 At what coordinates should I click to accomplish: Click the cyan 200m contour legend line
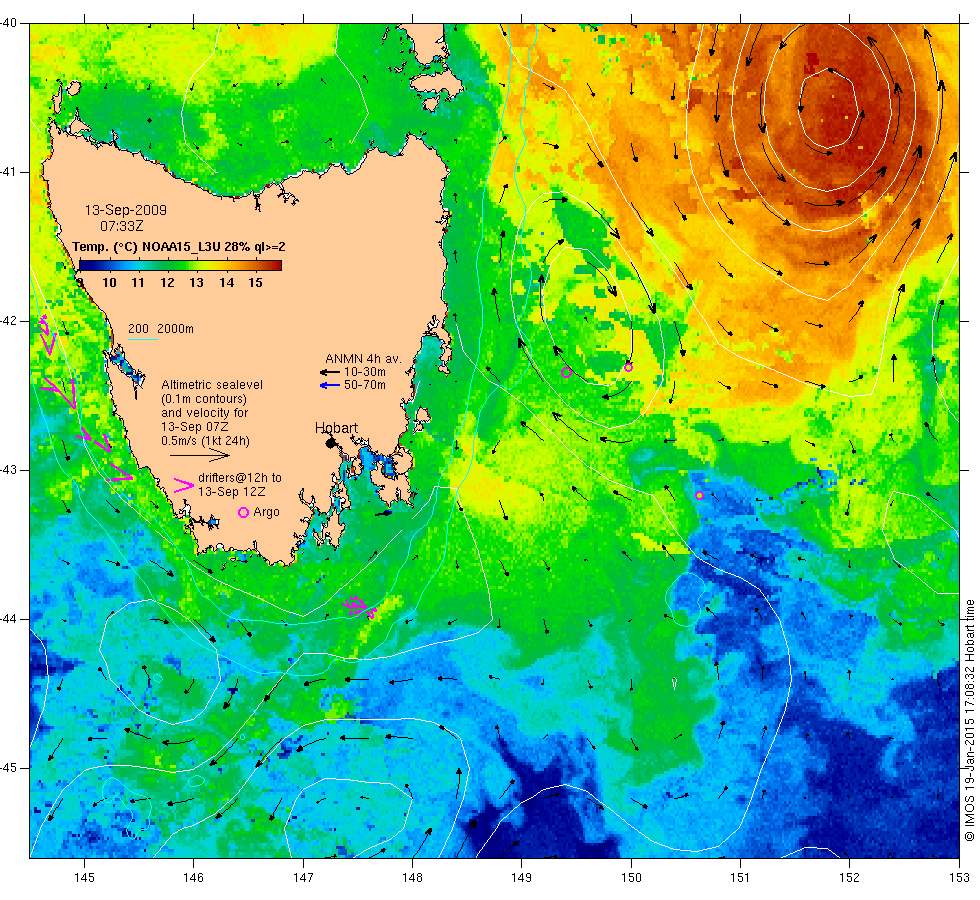coord(142,339)
